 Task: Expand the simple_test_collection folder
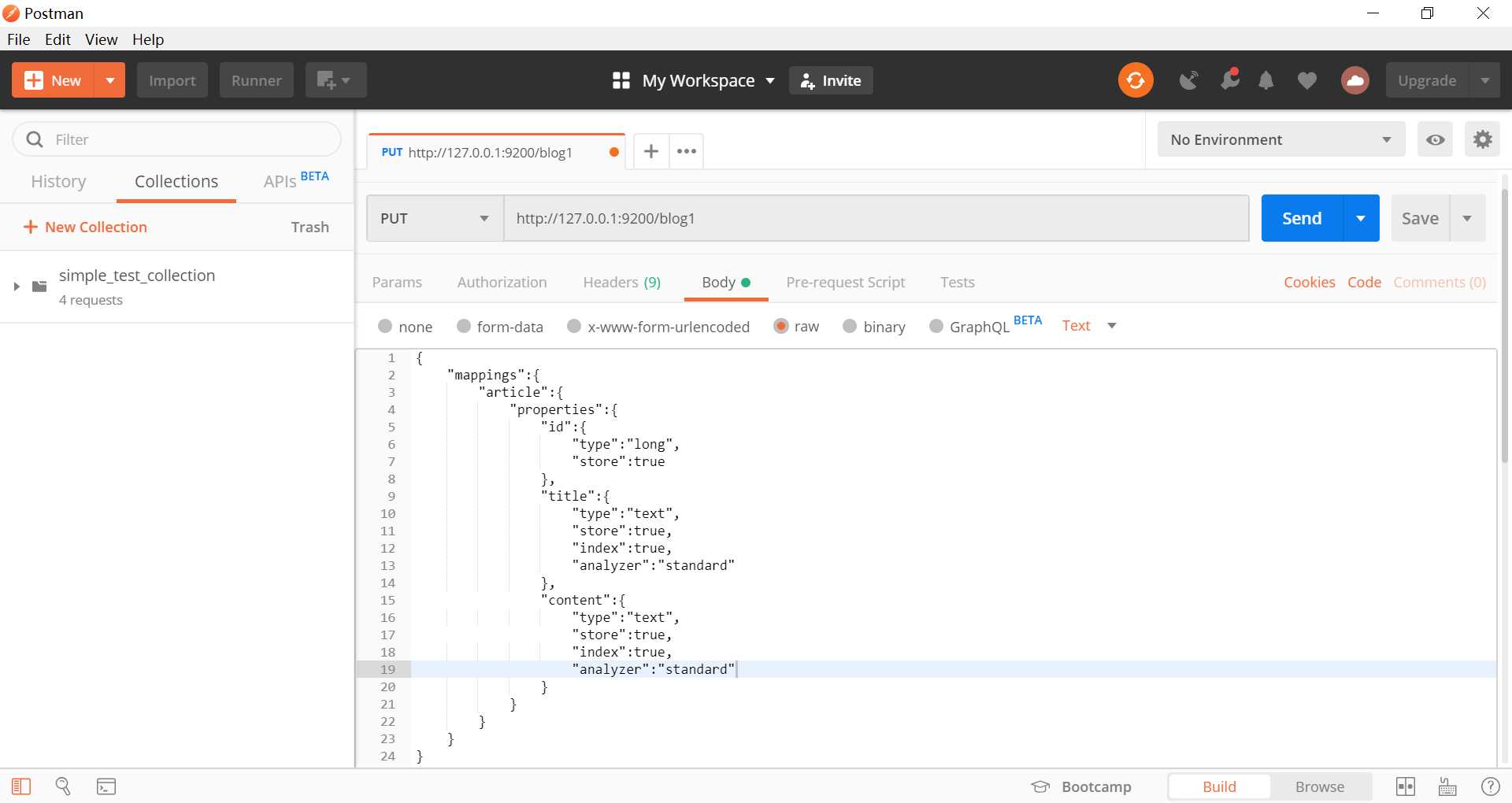click(17, 287)
